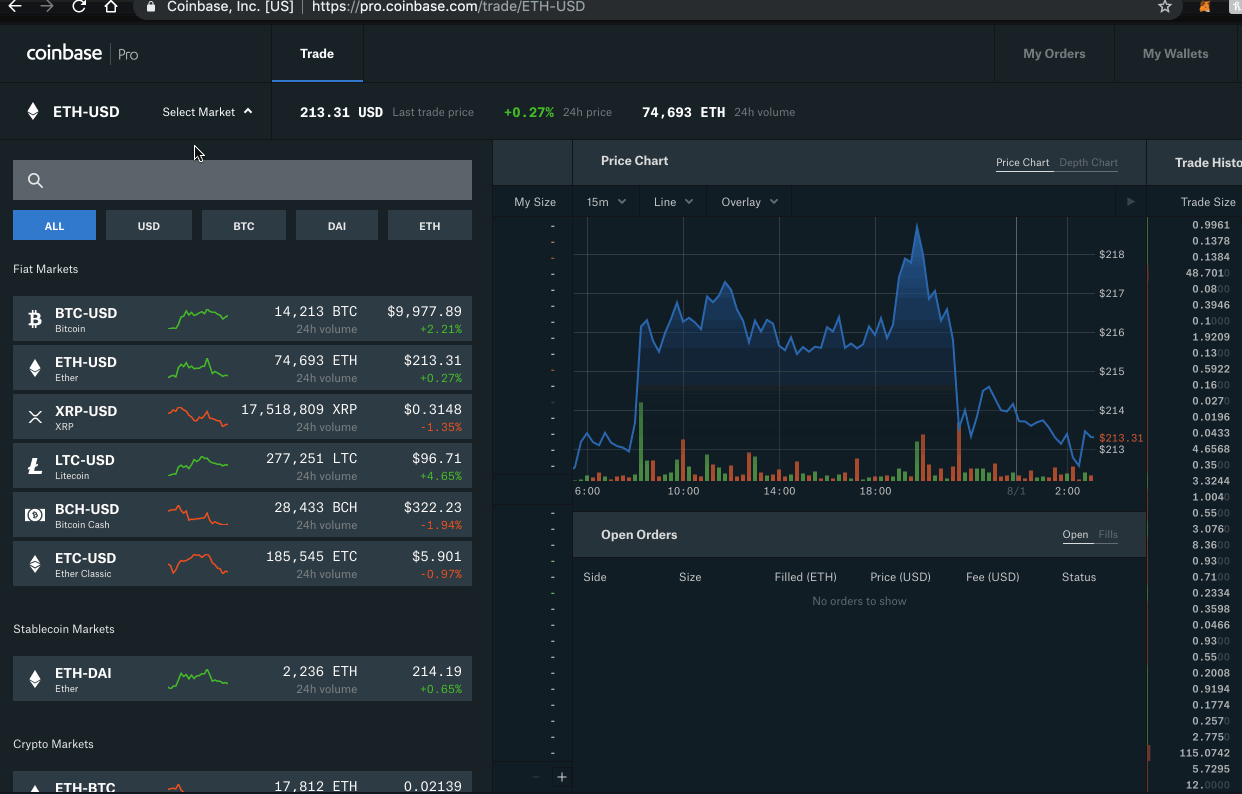Viewport: 1242px width, 794px height.
Task: Select the LTC-USD market
Action: pyautogui.click(x=242, y=466)
